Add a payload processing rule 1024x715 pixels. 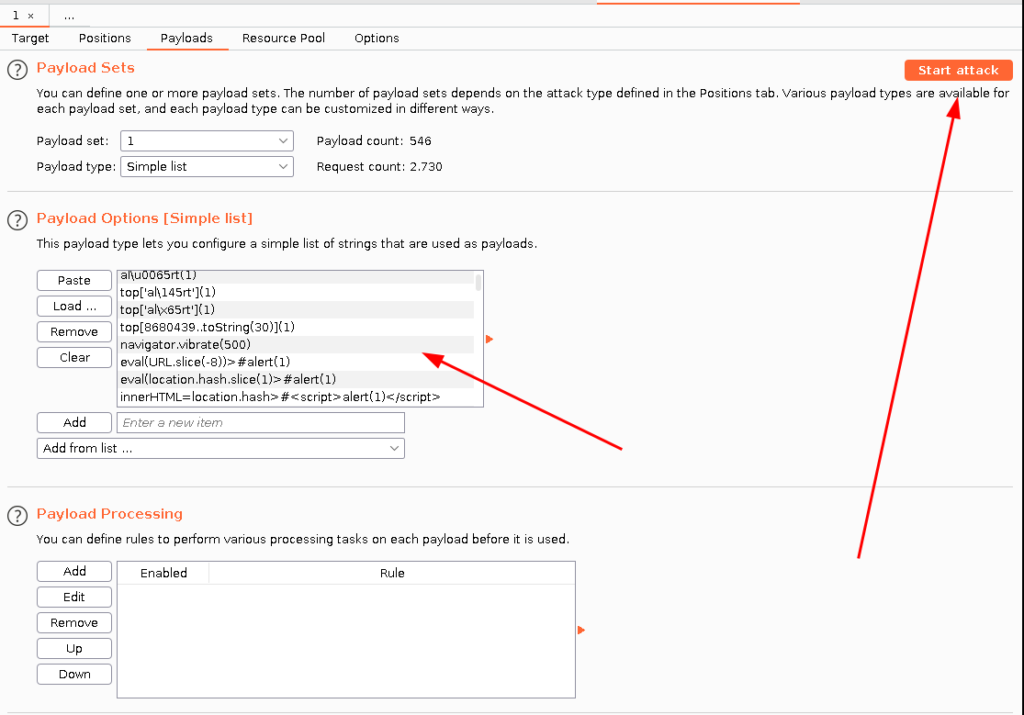click(x=74, y=571)
